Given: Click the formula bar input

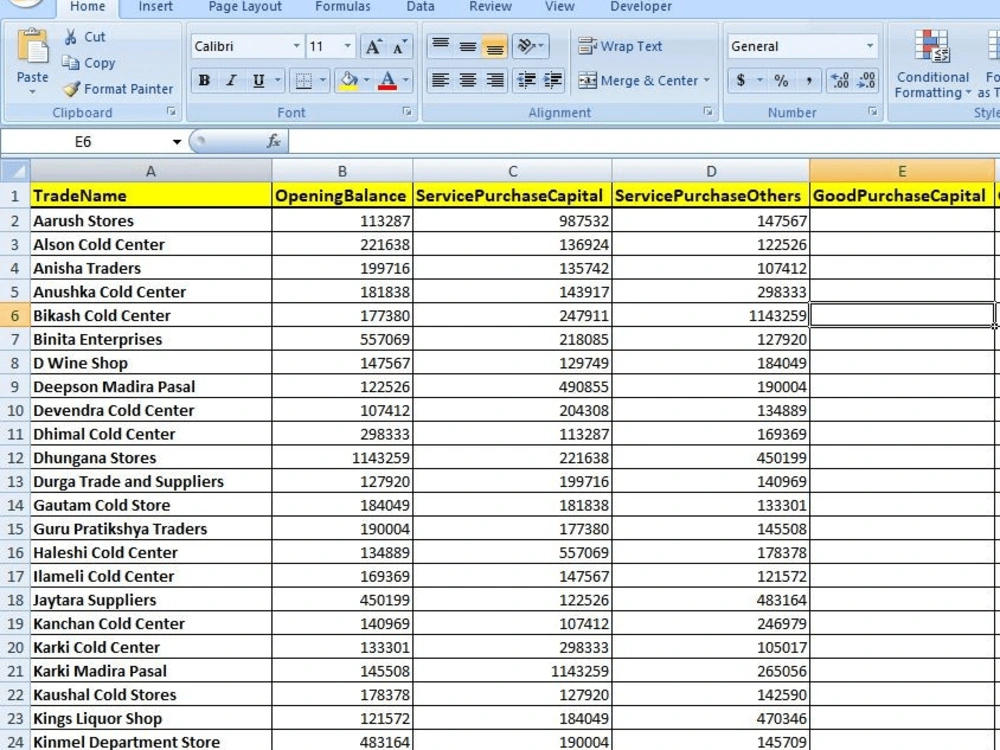Looking at the screenshot, I should 644,142.
